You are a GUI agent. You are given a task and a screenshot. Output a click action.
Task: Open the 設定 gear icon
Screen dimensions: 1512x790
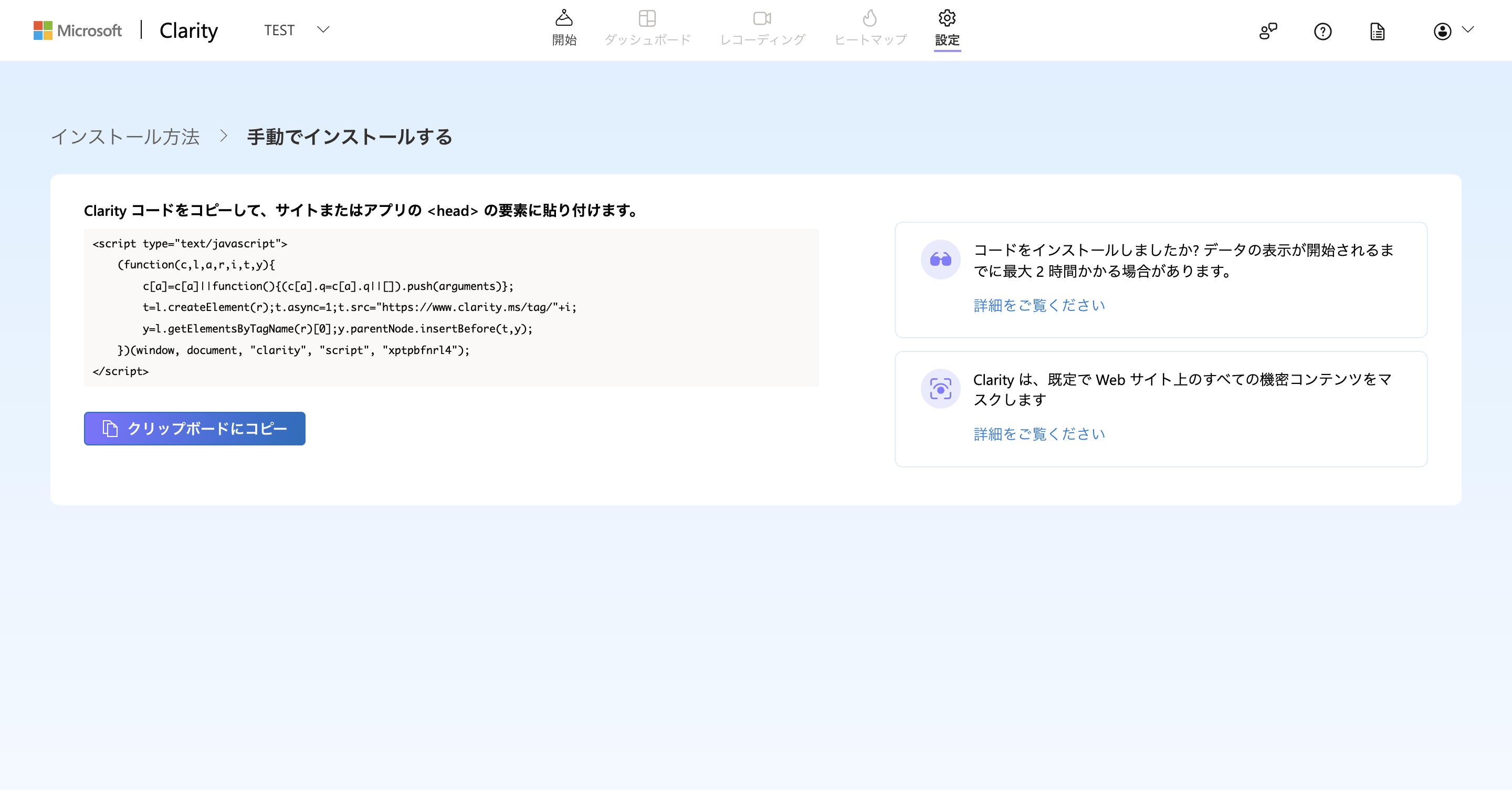click(947, 18)
